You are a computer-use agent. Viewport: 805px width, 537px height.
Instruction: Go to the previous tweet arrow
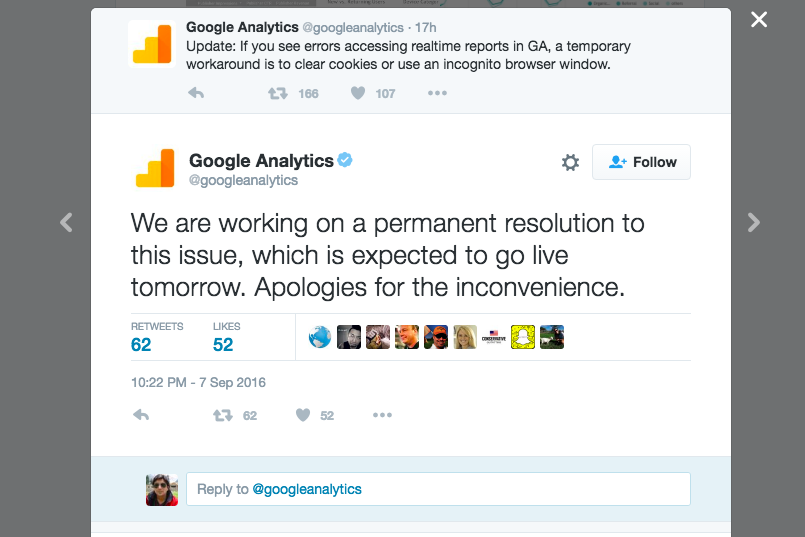pos(66,223)
